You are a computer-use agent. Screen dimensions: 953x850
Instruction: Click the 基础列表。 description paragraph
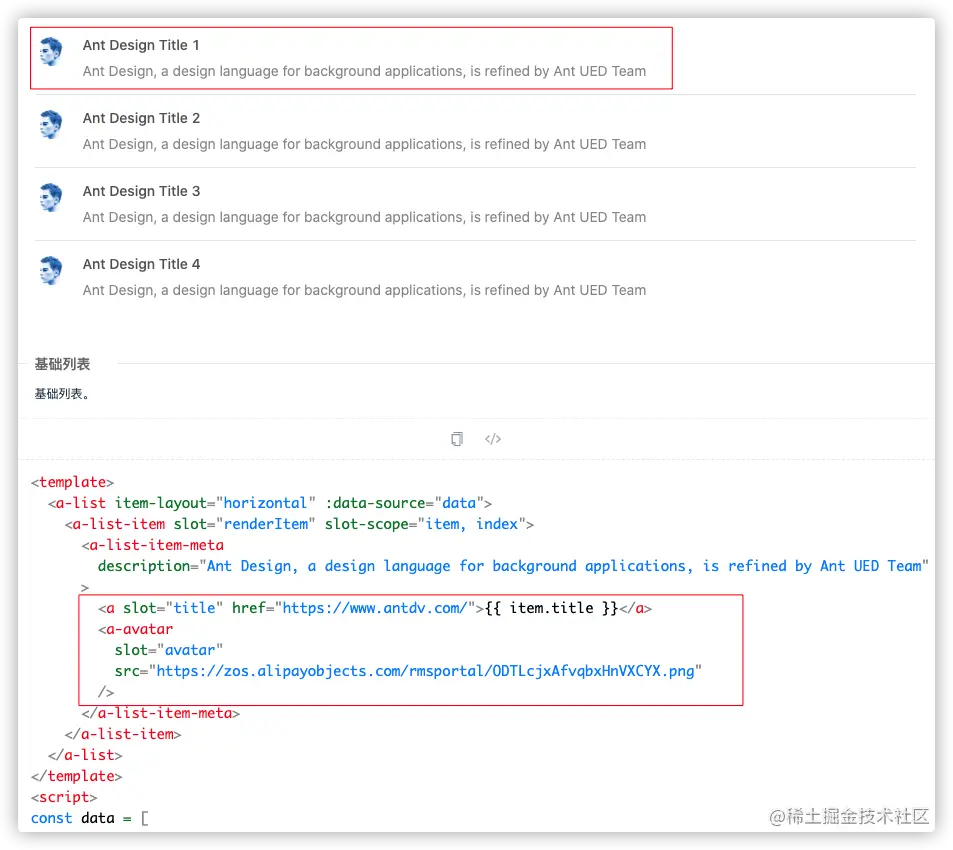(62, 394)
